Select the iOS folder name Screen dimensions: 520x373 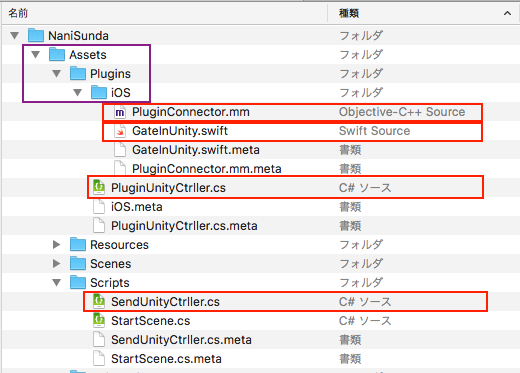[x=121, y=93]
